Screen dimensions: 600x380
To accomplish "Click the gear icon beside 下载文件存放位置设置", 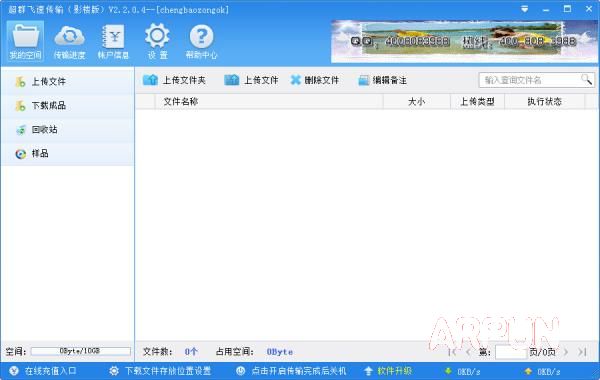I will coord(114,371).
